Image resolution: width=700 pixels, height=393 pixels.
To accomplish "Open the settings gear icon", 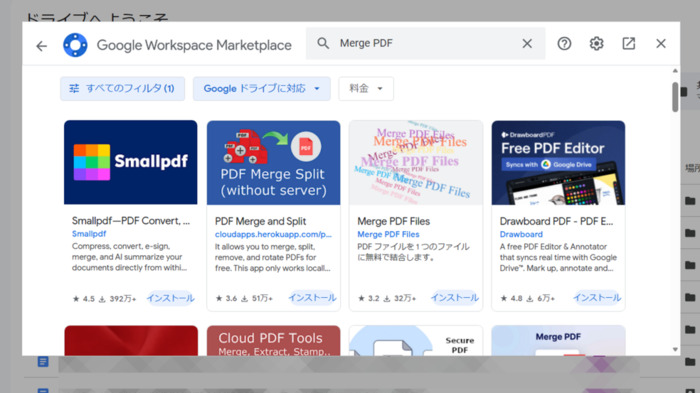I will 596,43.
